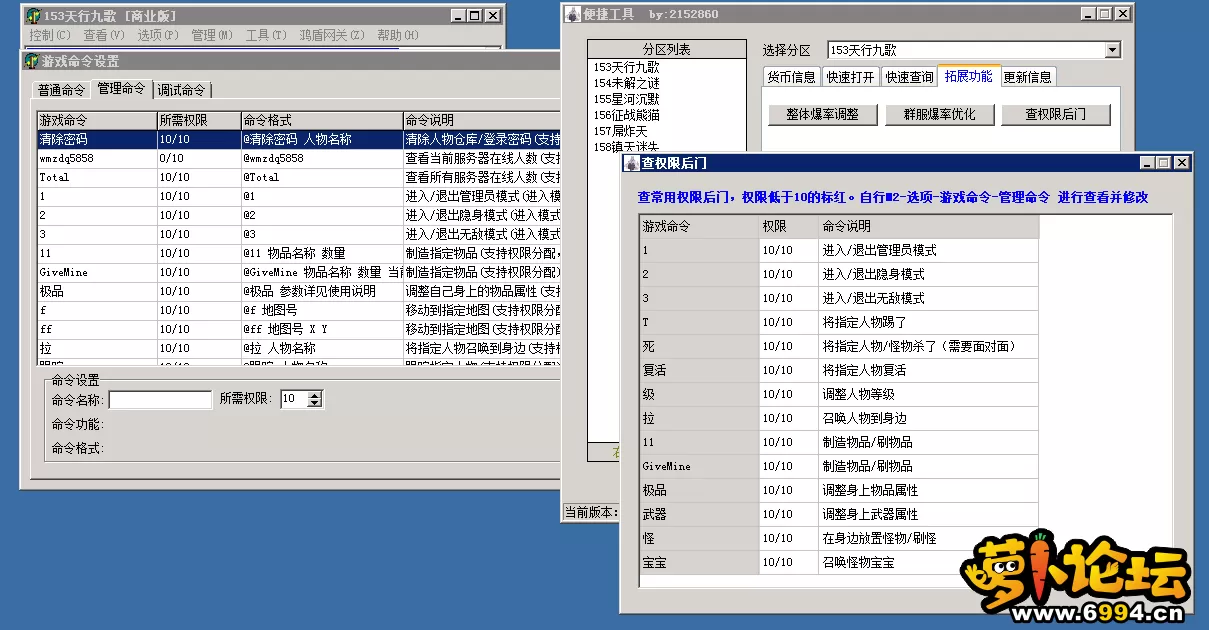Click 游戏命令 header in 游戏命令设置 window
Screen dimensions: 1209x630
coord(96,120)
